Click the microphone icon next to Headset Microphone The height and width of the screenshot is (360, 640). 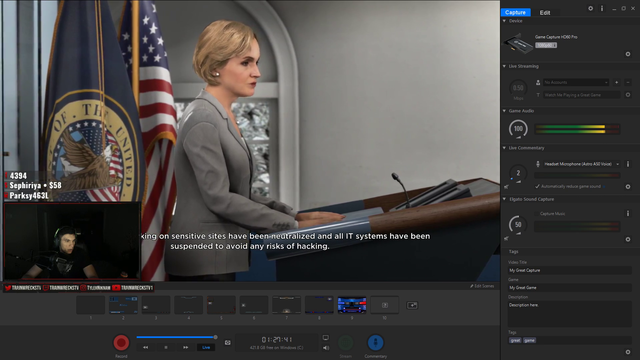pos(538,164)
